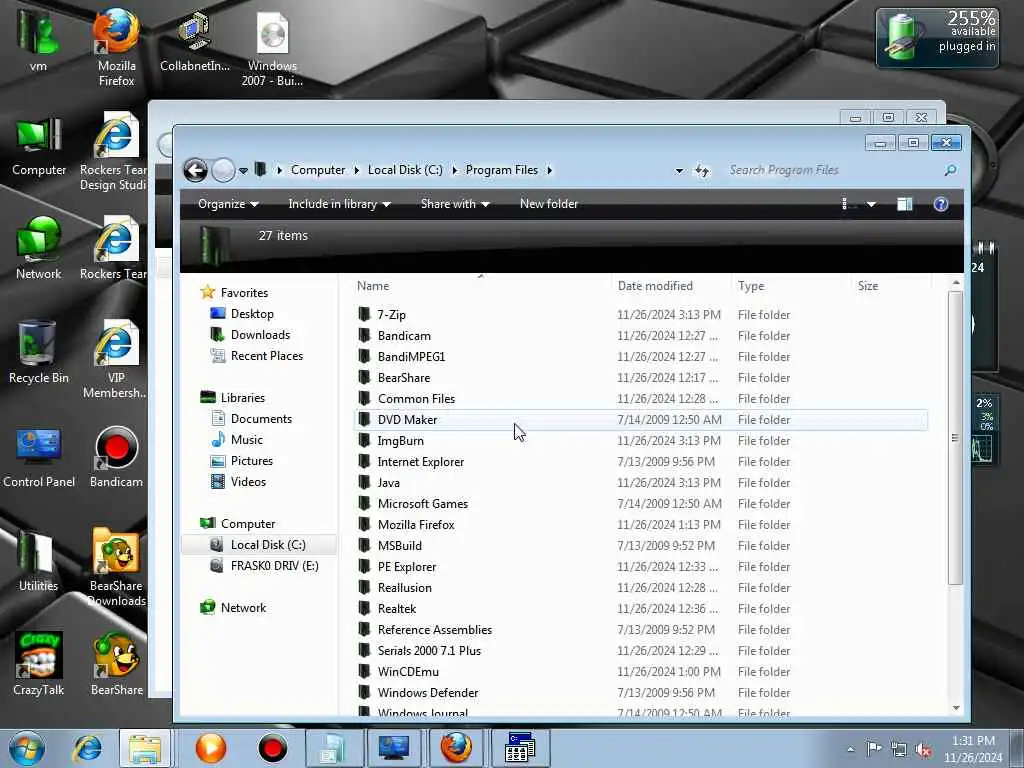Click the Mozilla Firefox desktop icon
This screenshot has width=1024, height=768.
[116, 47]
